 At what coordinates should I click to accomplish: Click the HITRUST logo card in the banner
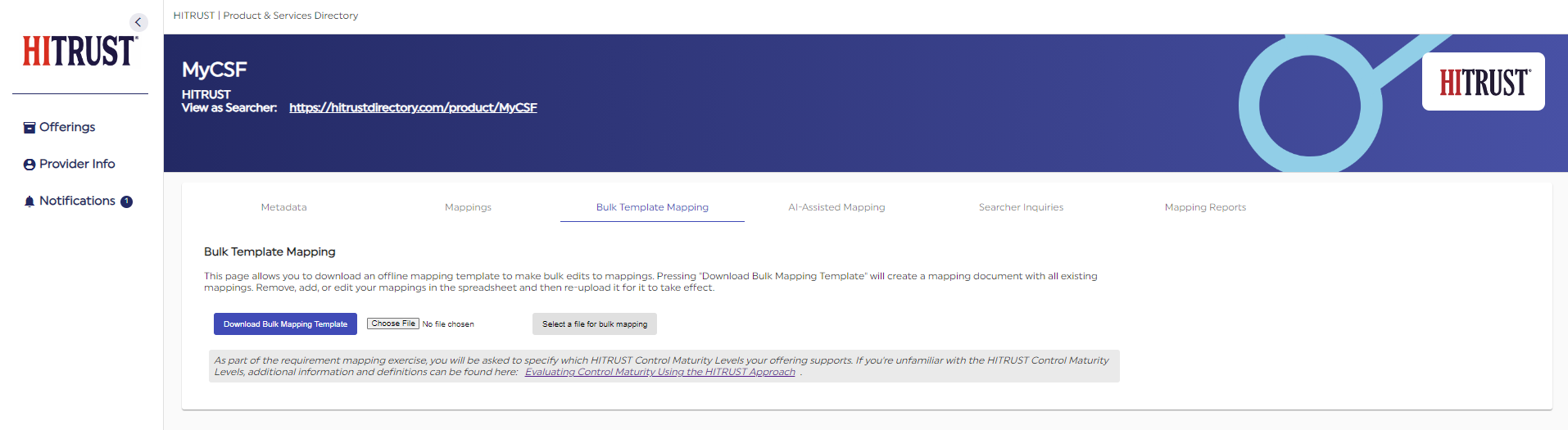pos(1483,82)
